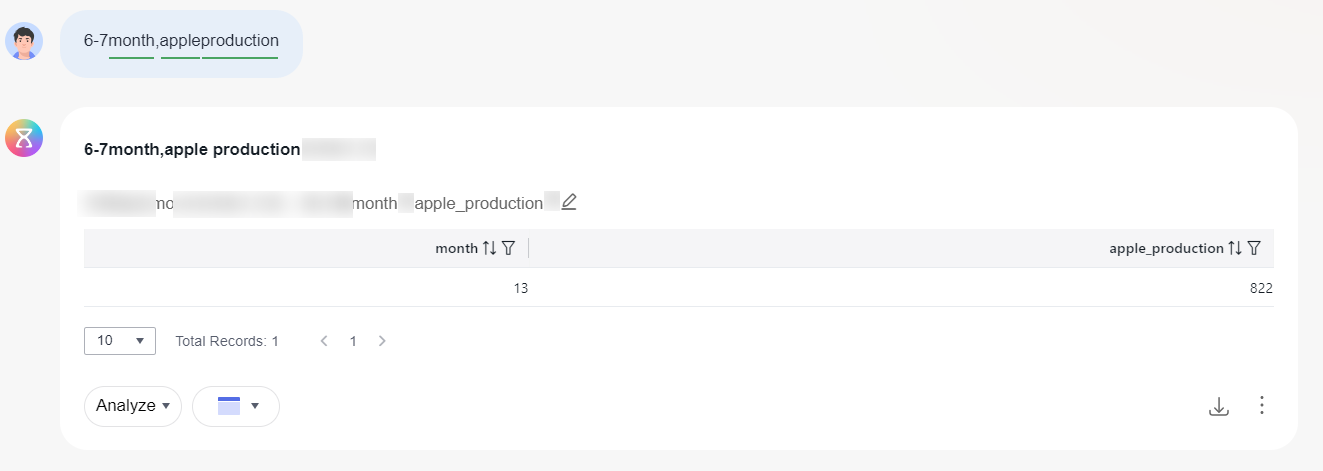
Task: Download the result table
Action: coord(1218,406)
